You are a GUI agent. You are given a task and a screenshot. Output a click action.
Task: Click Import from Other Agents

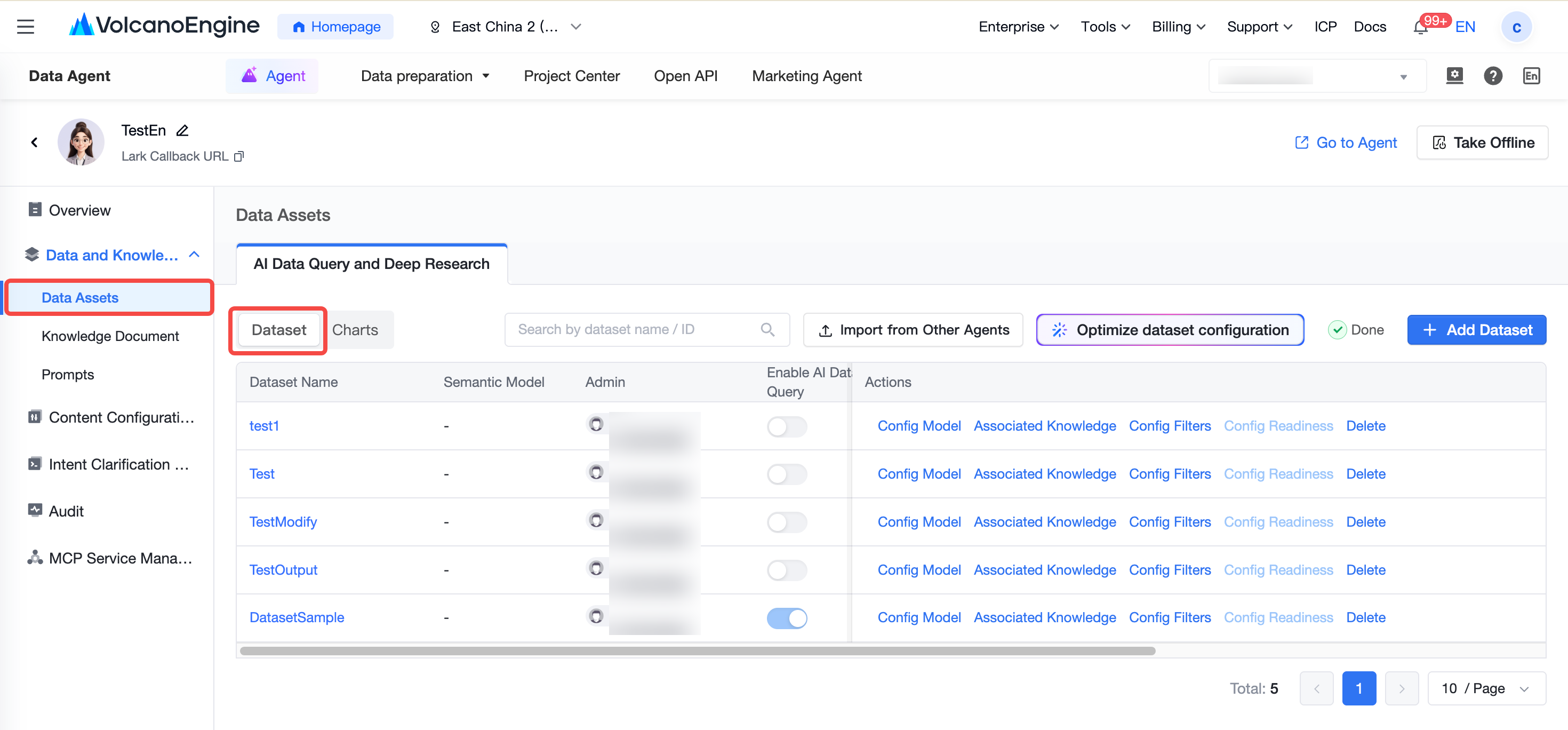pos(913,329)
